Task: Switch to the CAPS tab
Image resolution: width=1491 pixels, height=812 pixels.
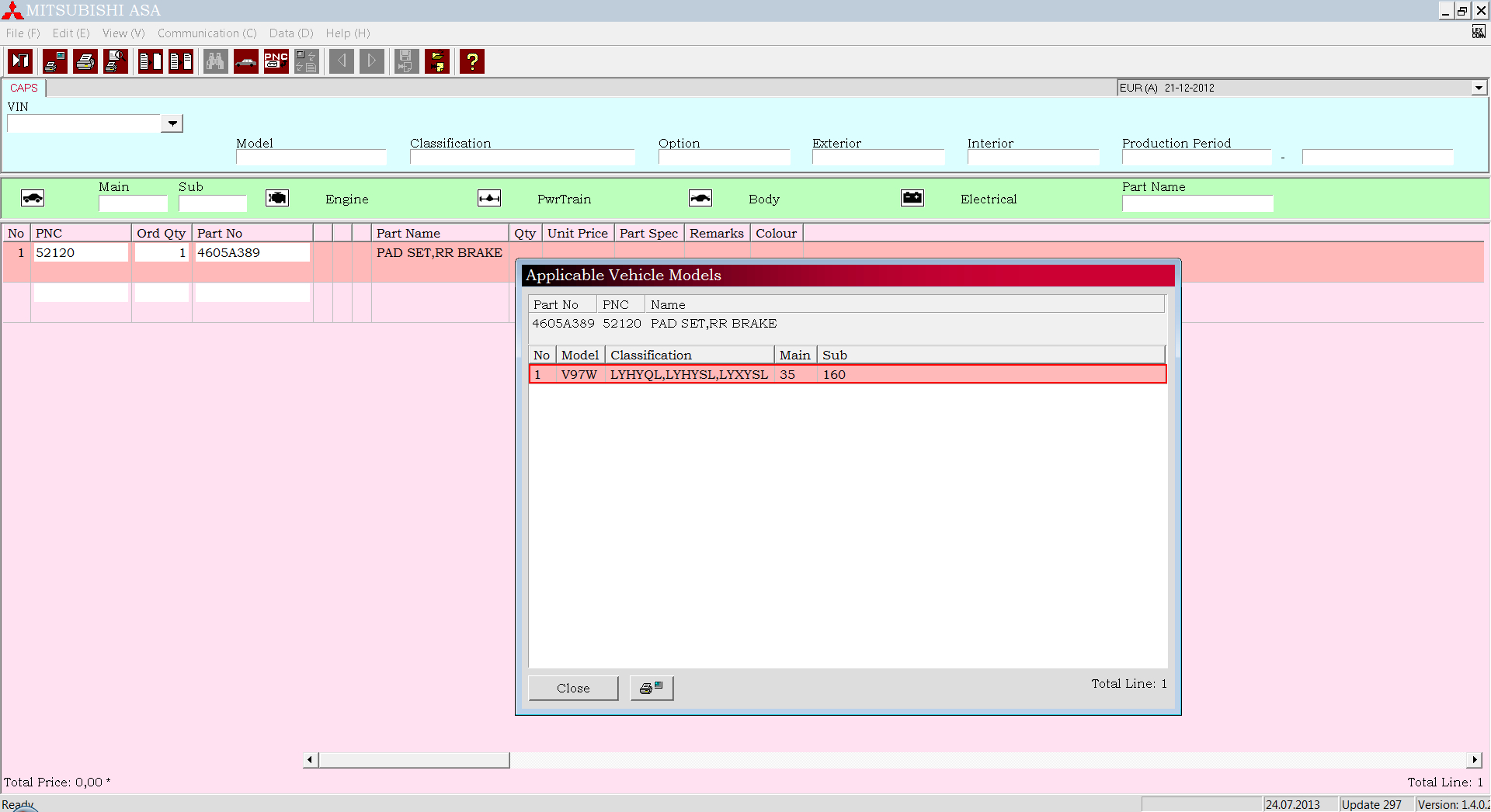Action: tap(24, 88)
